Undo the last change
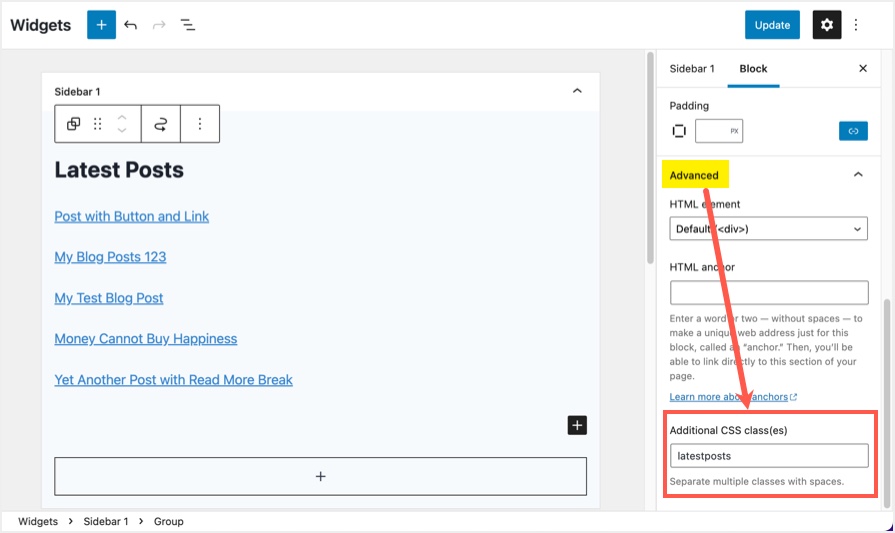The height and width of the screenshot is (533, 895). click(x=130, y=25)
